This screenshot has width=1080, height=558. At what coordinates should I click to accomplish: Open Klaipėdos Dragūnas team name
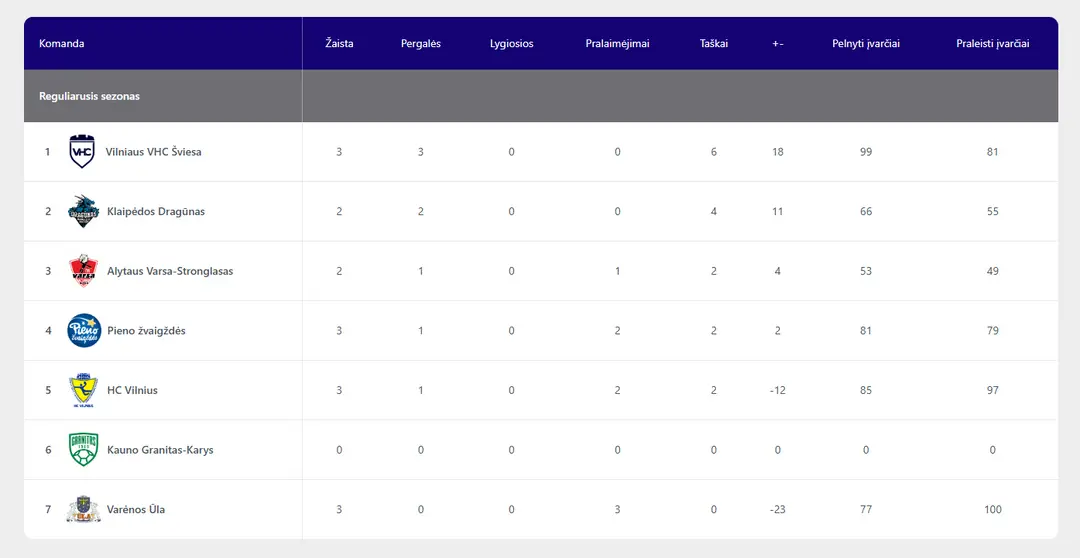(156, 211)
